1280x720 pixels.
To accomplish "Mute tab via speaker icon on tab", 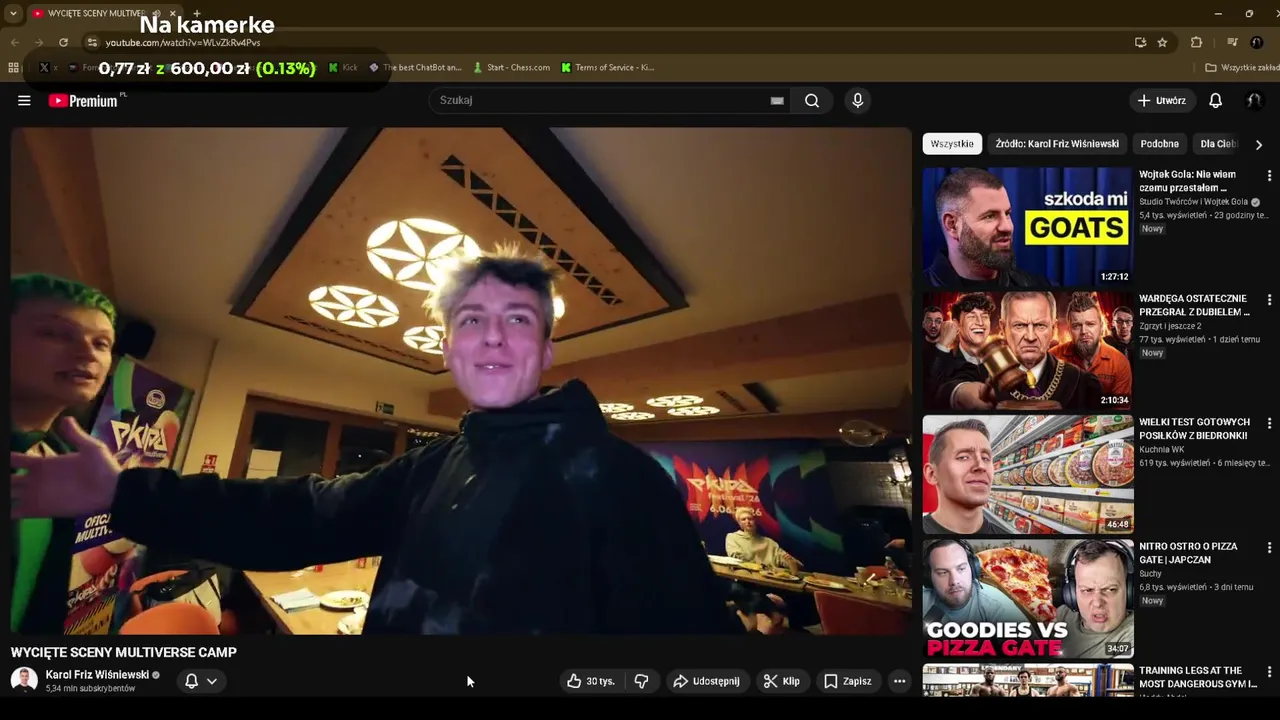I will [x=156, y=13].
